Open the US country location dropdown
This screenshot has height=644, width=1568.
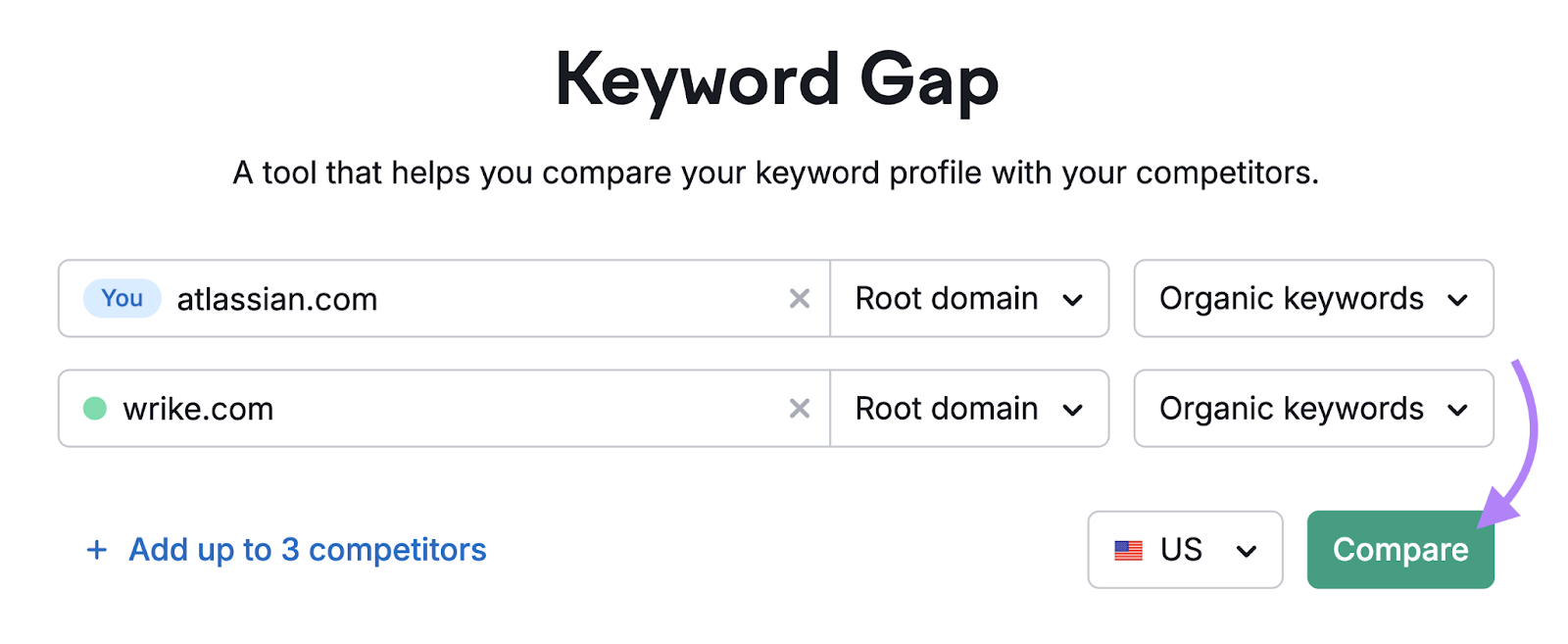(1185, 550)
